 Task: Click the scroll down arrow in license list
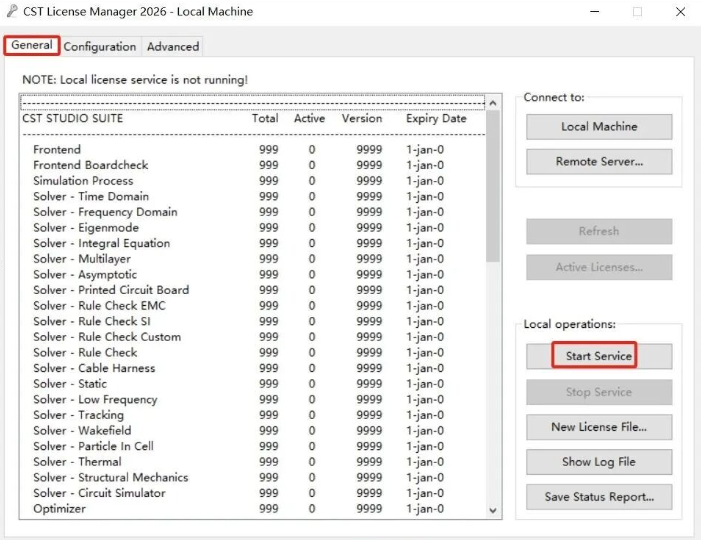click(492, 510)
